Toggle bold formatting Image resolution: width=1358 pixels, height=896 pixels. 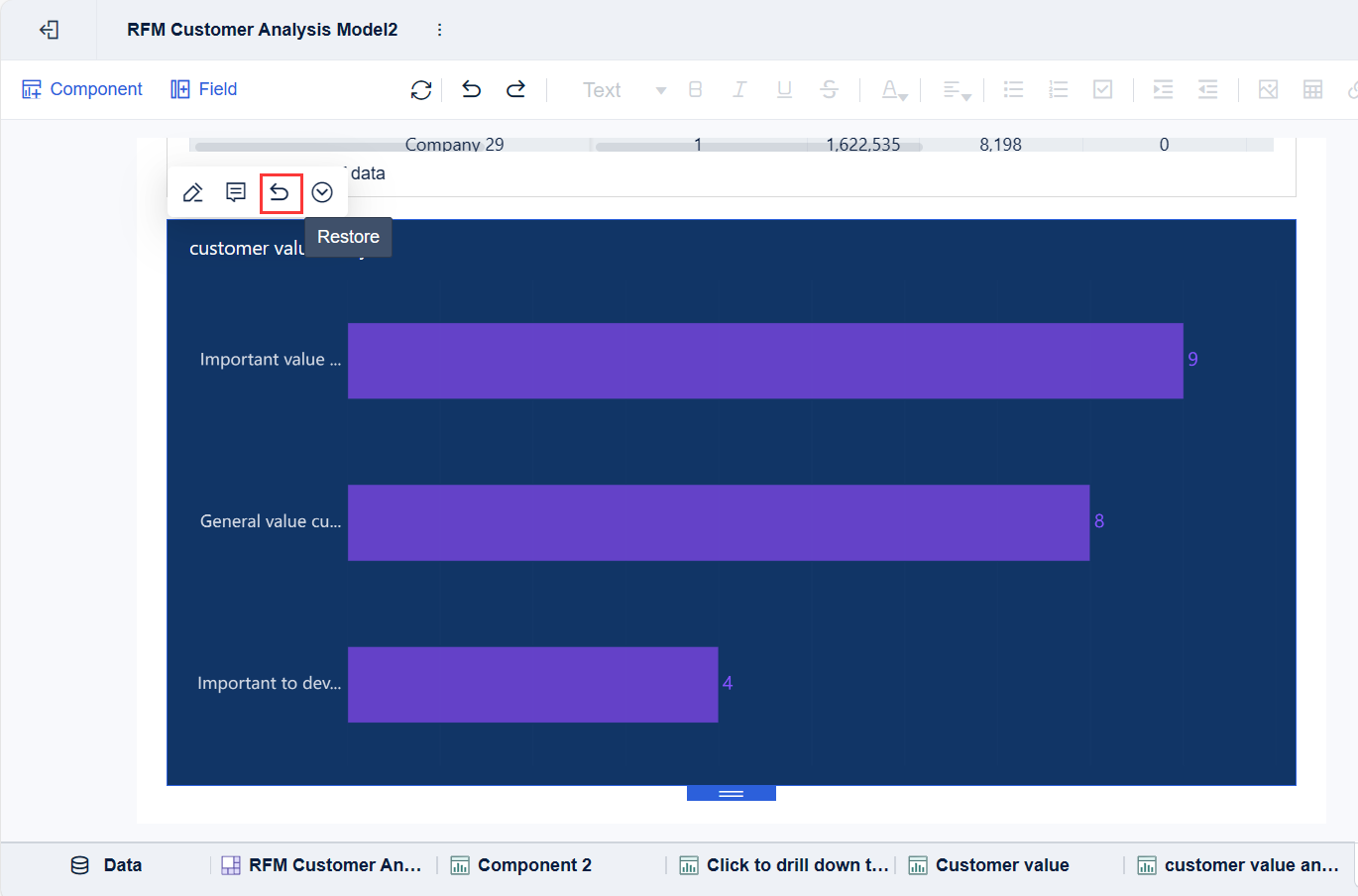(695, 90)
